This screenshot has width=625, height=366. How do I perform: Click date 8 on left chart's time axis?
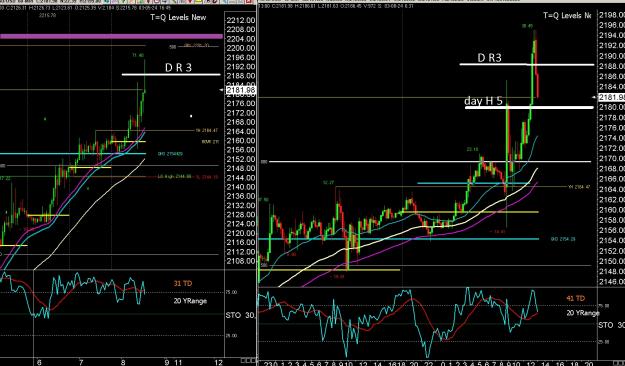123,362
